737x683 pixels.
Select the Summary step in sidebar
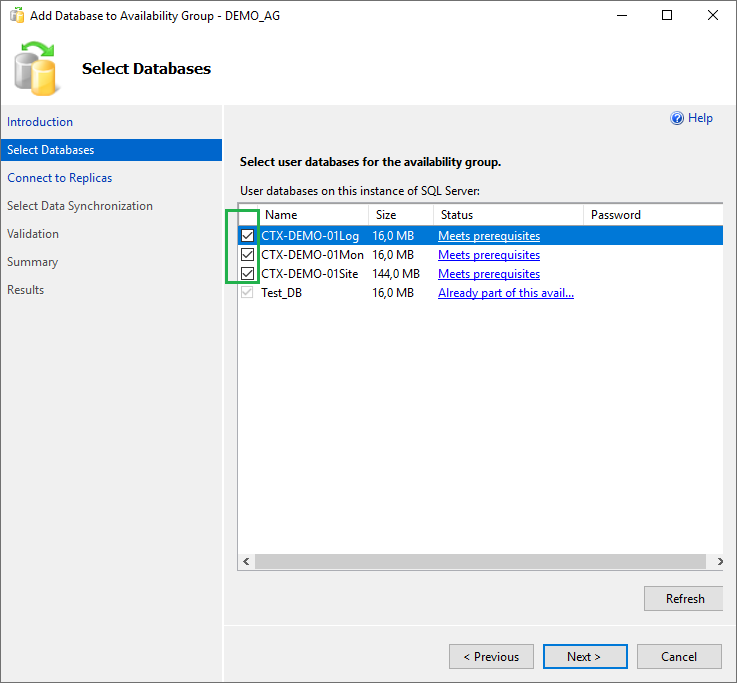pos(32,262)
